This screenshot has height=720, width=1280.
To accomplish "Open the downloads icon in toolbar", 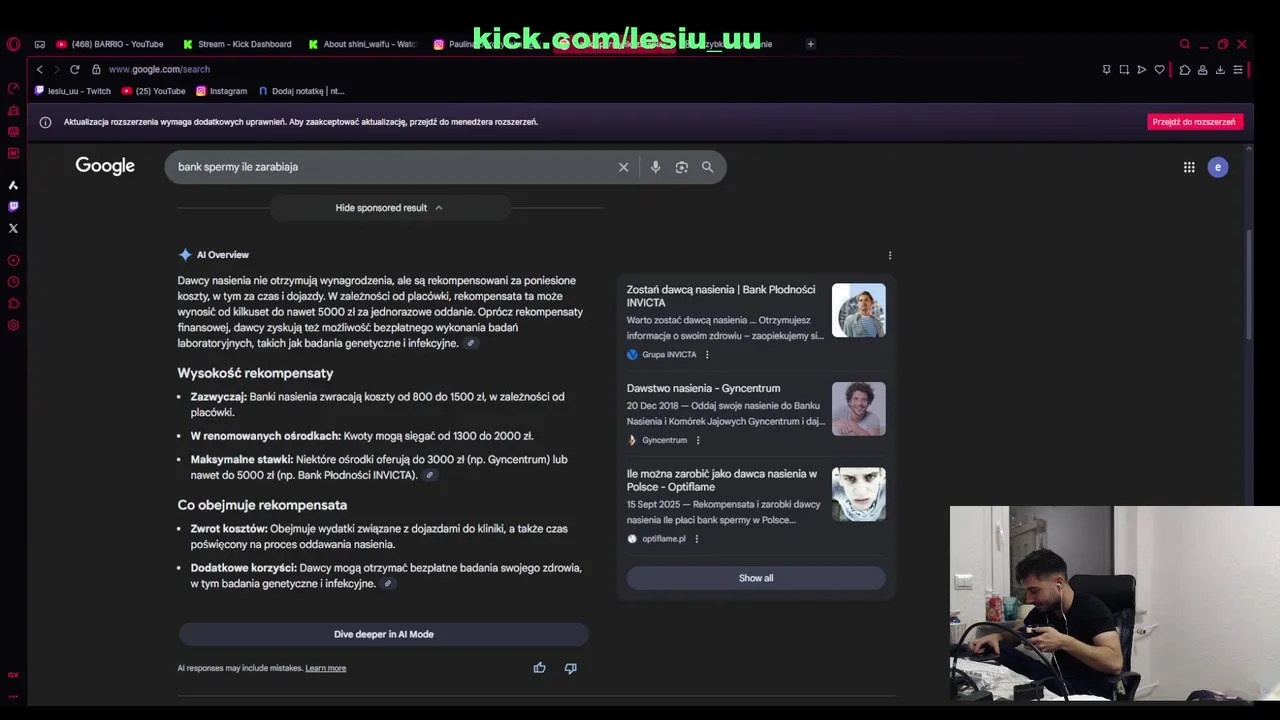I will 1220,70.
